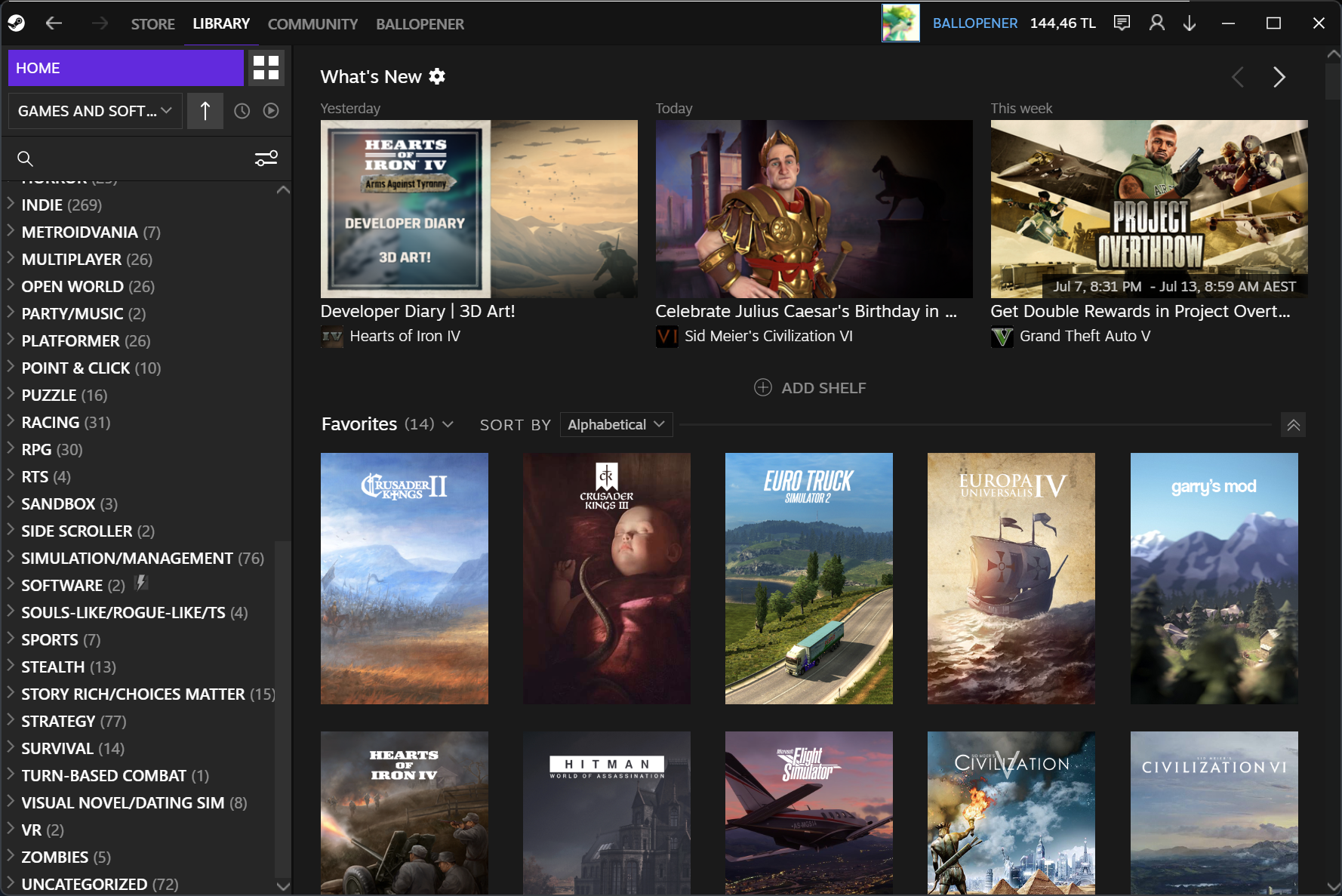Open Crusader Kings III game cover

click(x=607, y=578)
